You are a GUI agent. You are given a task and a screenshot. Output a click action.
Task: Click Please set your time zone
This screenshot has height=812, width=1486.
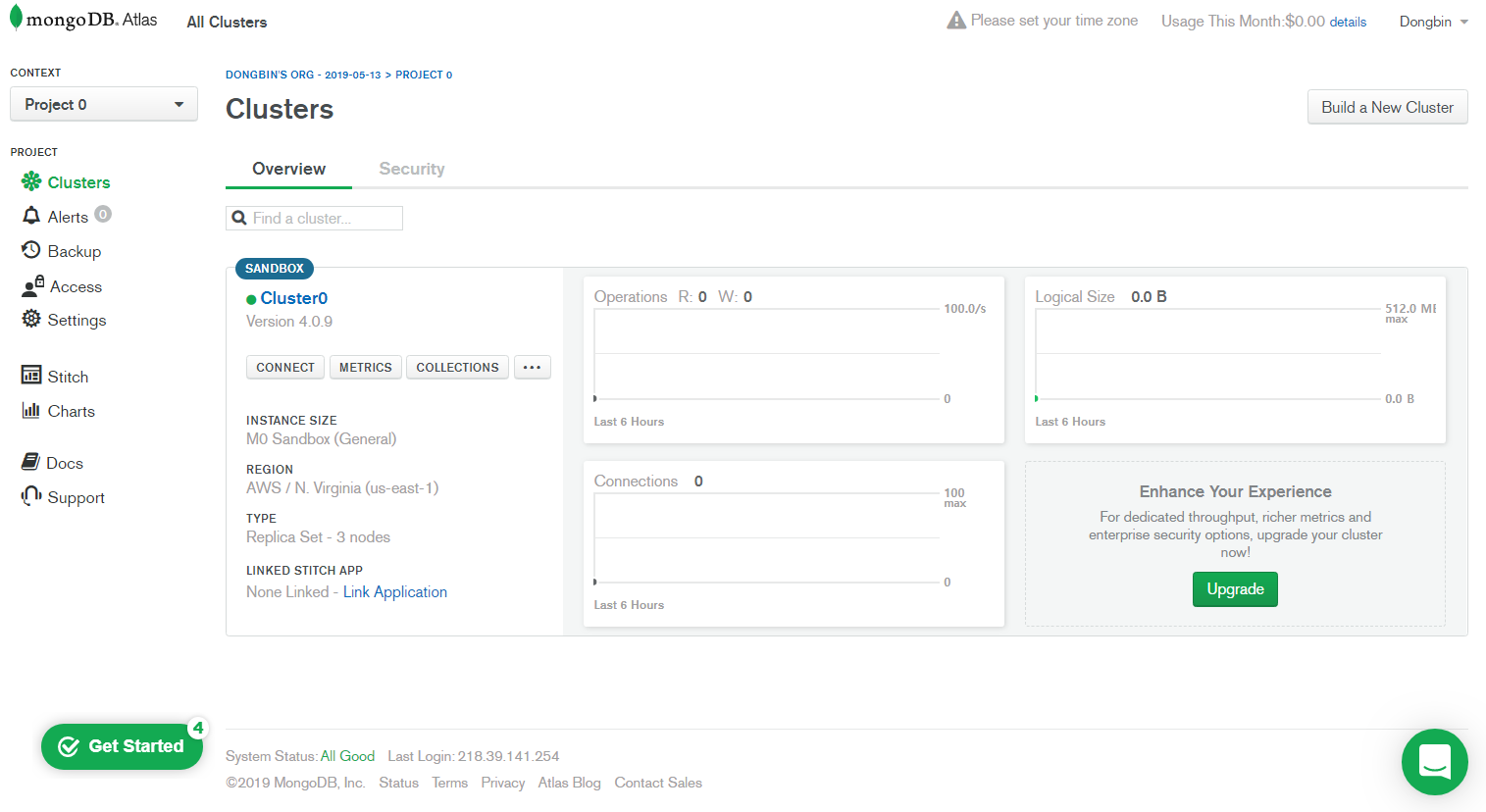[1054, 21]
